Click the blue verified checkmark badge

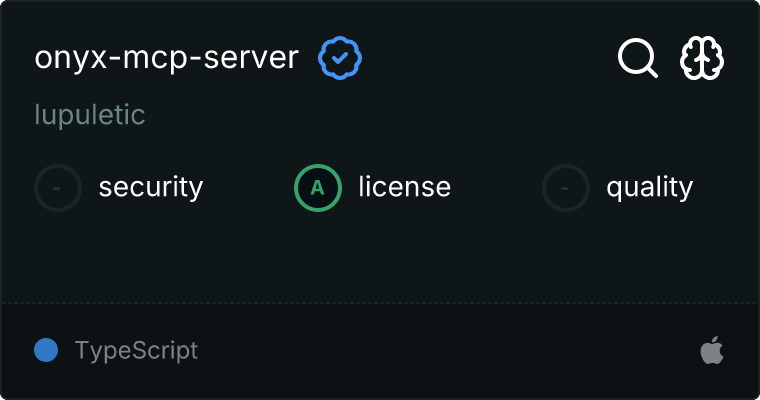click(x=340, y=58)
